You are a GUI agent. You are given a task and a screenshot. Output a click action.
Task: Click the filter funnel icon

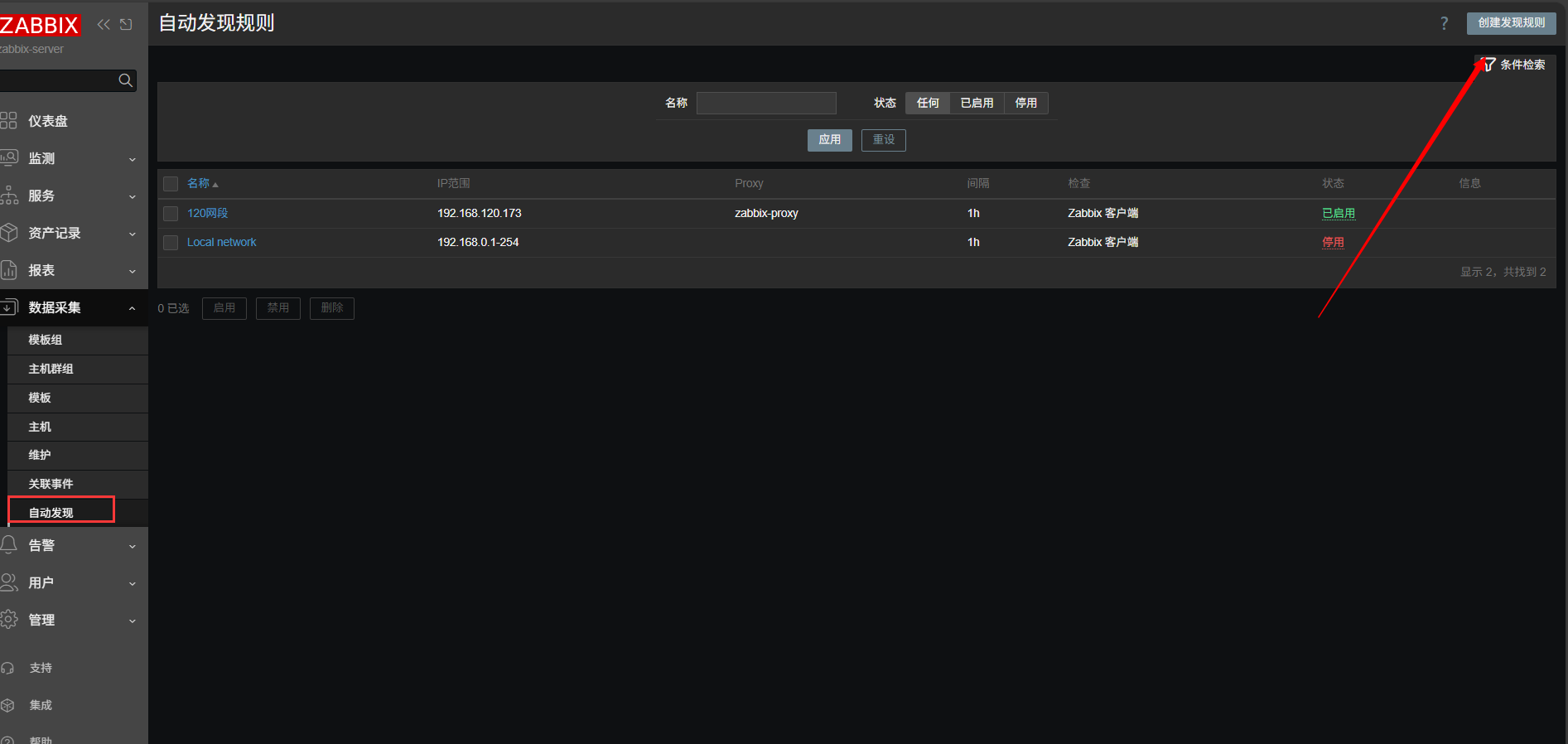pos(1488,65)
